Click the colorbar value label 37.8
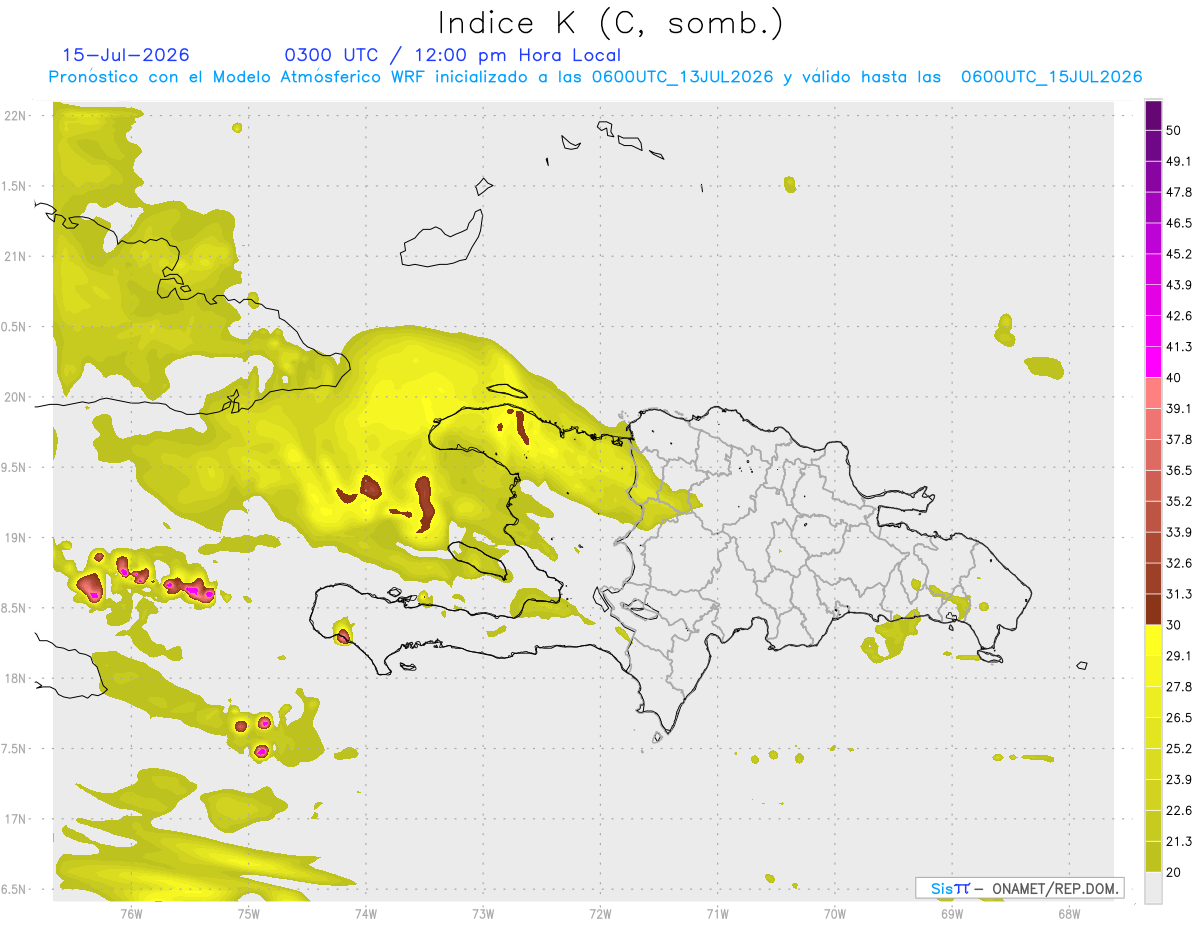The height and width of the screenshot is (927, 1200). click(1179, 439)
